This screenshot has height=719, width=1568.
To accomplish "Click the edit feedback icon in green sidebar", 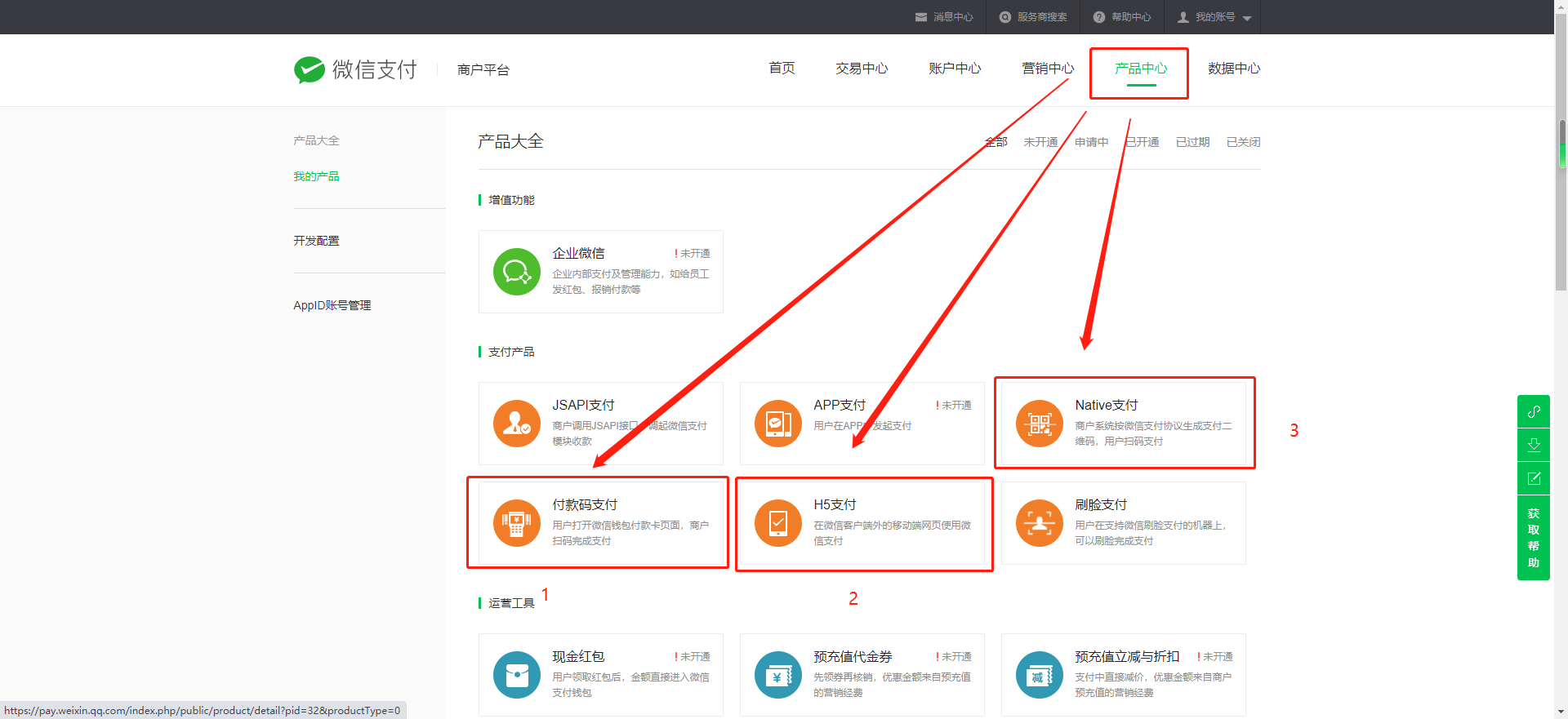I will point(1534,478).
